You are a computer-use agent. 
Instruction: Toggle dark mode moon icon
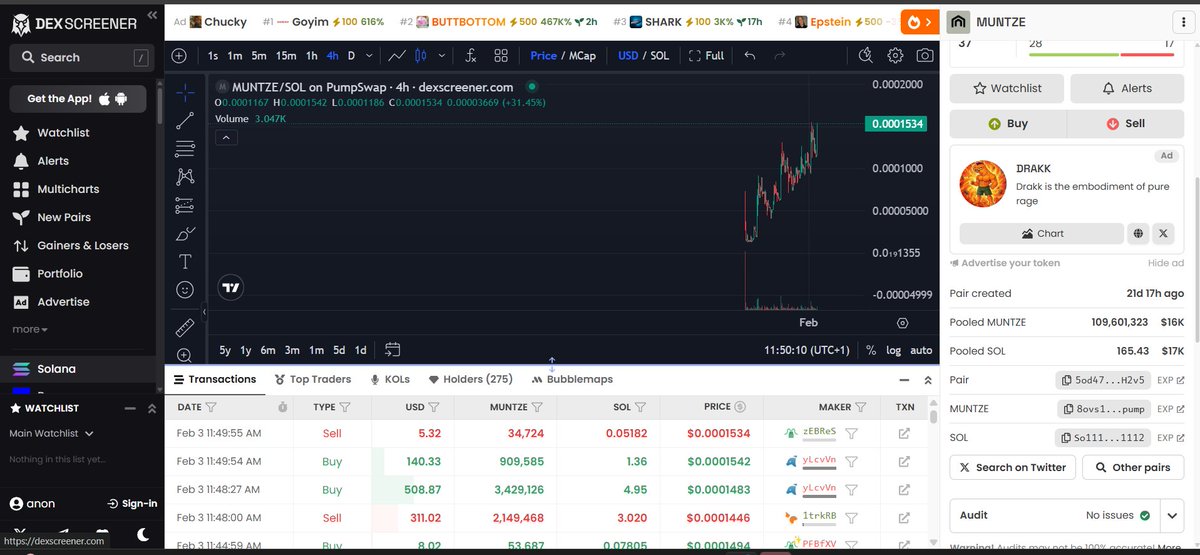tap(143, 533)
